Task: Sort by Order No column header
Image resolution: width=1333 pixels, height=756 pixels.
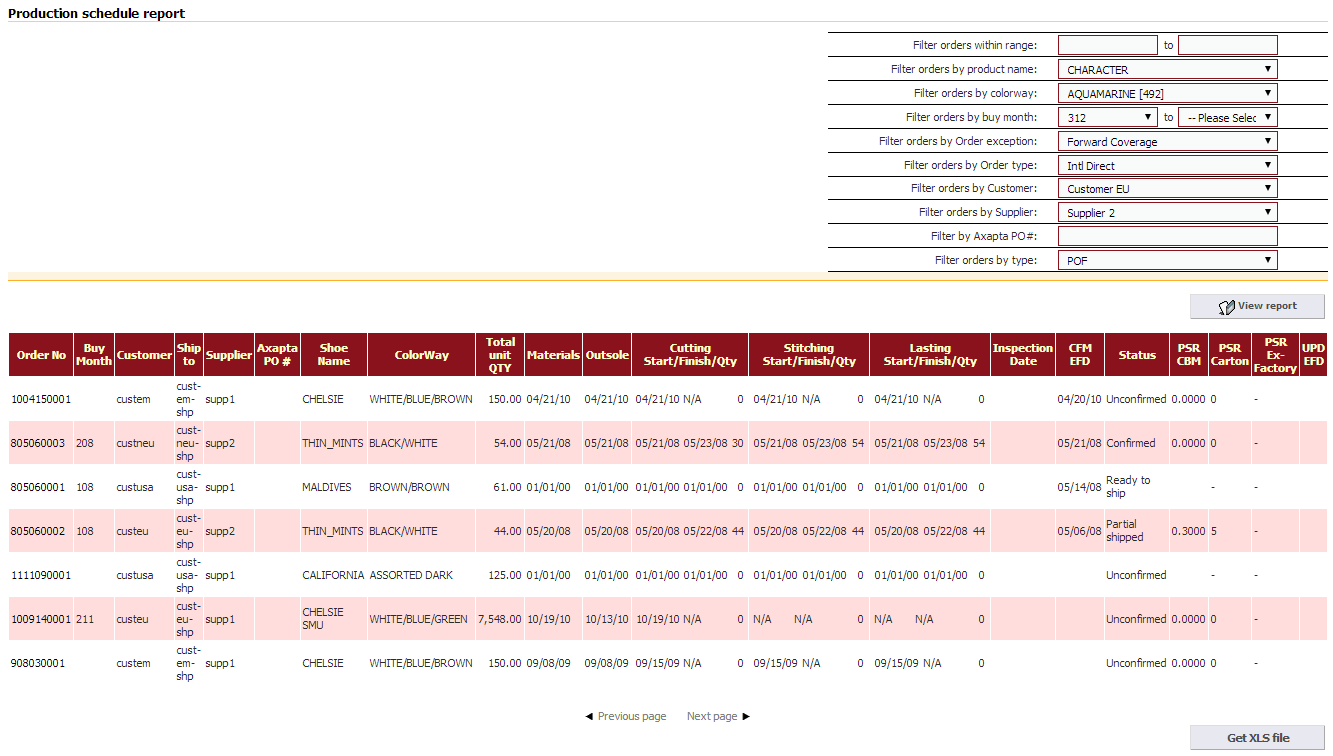Action: coord(41,355)
